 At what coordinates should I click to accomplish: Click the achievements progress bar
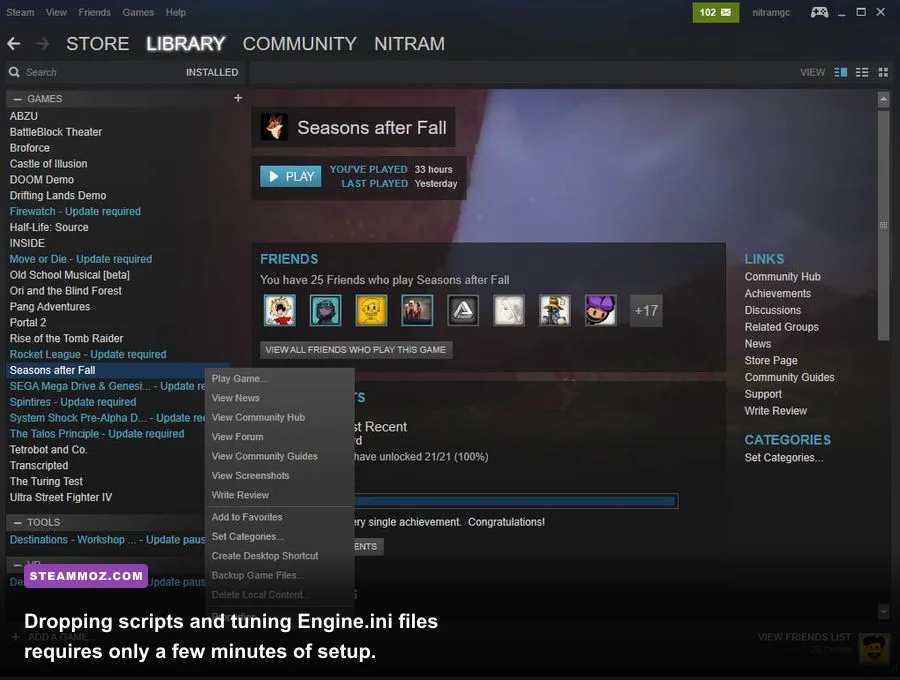516,501
